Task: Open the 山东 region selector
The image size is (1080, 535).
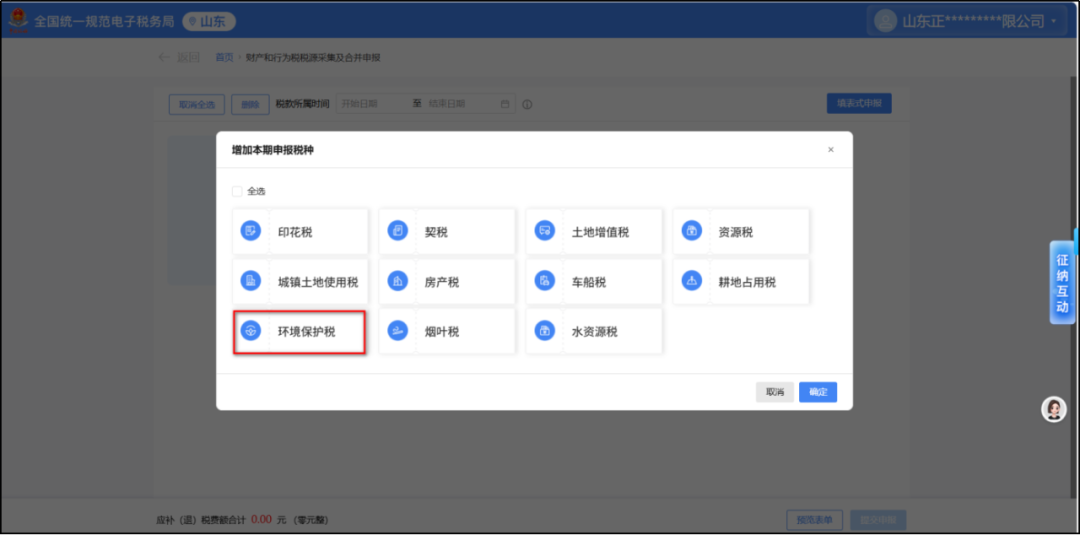Action: coord(209,22)
